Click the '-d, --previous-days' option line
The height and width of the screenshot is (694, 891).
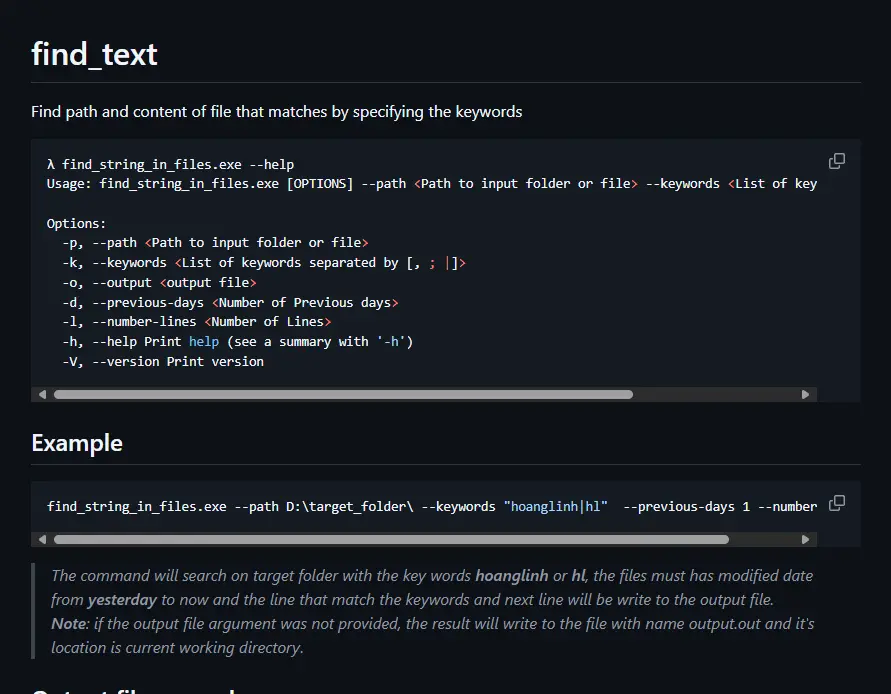[x=230, y=302]
